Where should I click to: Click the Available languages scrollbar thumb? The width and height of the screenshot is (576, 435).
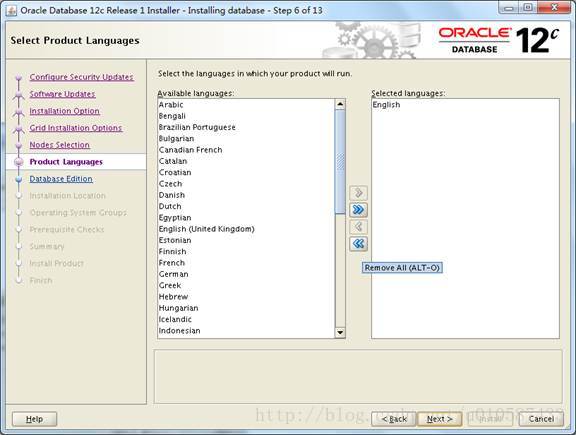340,162
